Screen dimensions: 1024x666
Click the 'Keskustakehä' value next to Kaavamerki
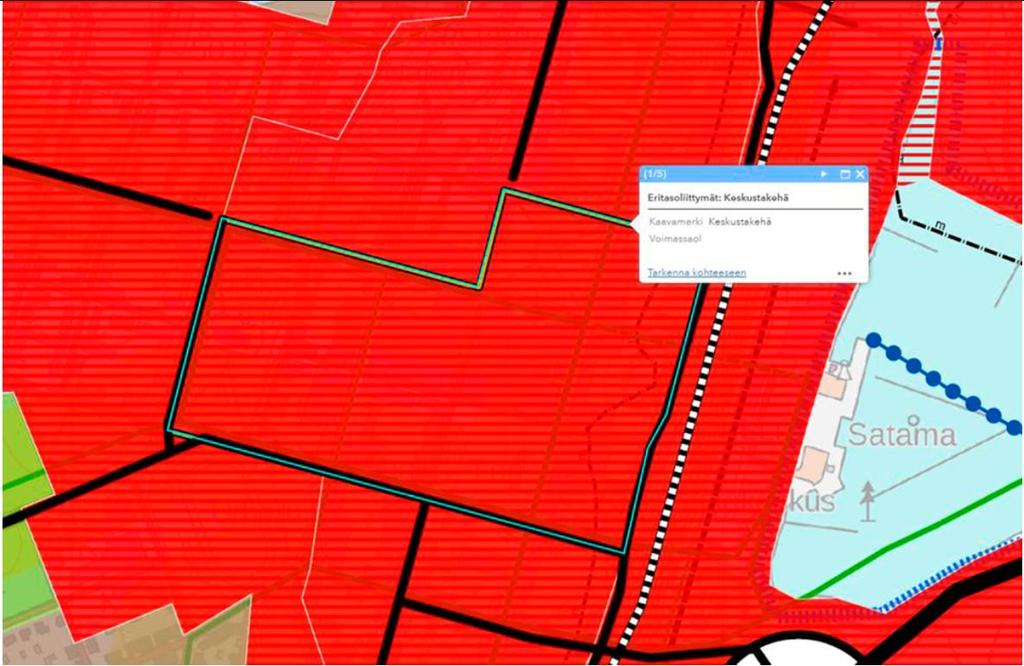pyautogui.click(x=739, y=221)
